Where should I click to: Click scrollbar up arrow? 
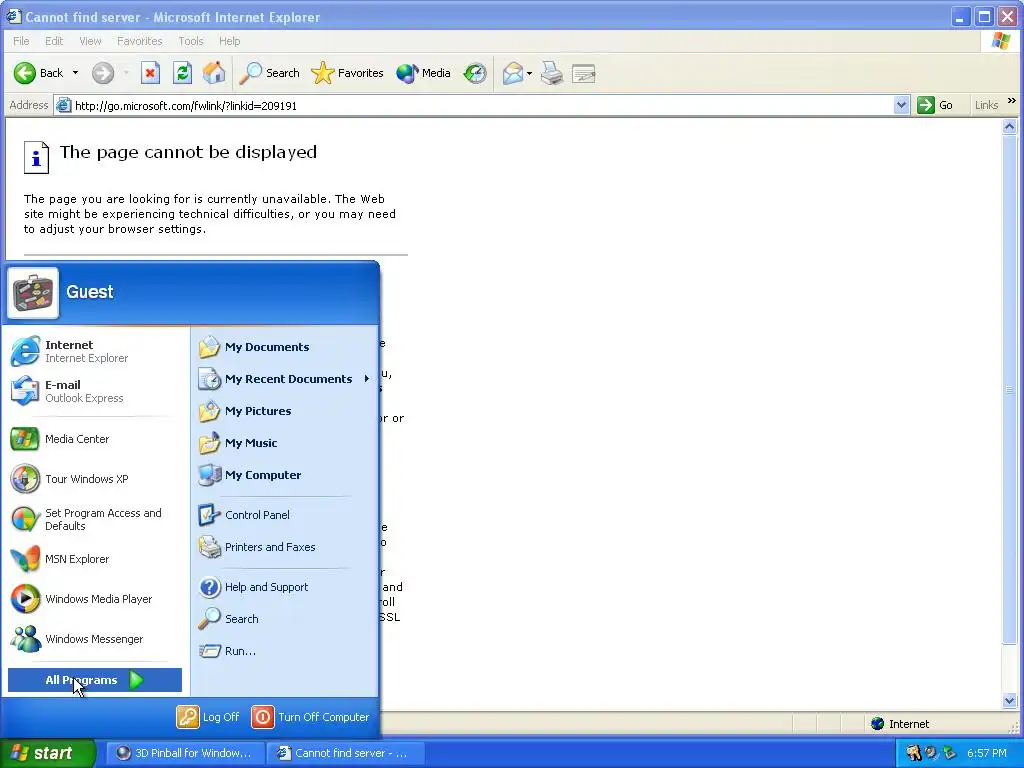point(1010,127)
